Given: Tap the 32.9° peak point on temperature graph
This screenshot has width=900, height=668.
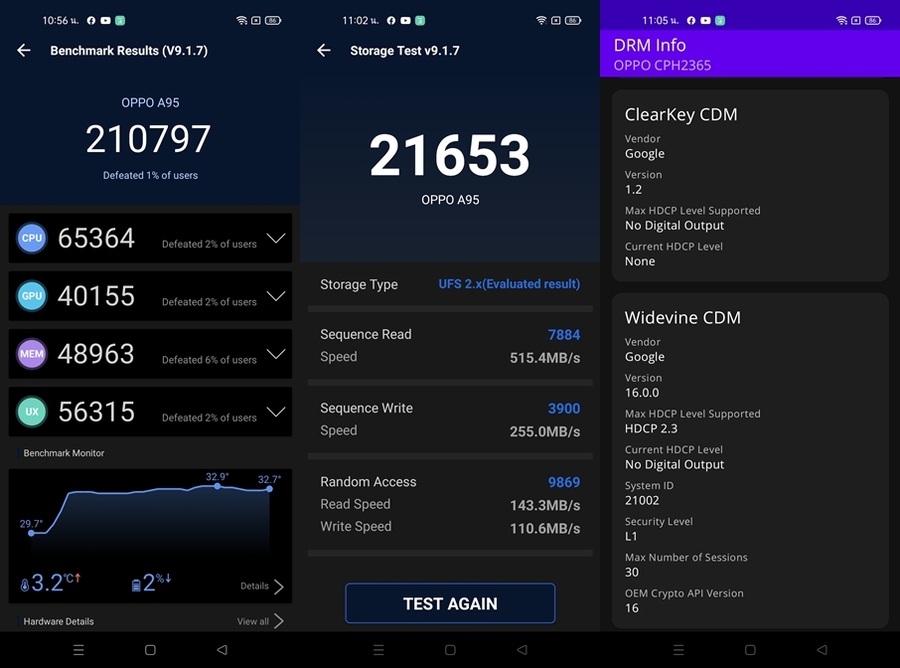Looking at the screenshot, I should click(x=217, y=486).
